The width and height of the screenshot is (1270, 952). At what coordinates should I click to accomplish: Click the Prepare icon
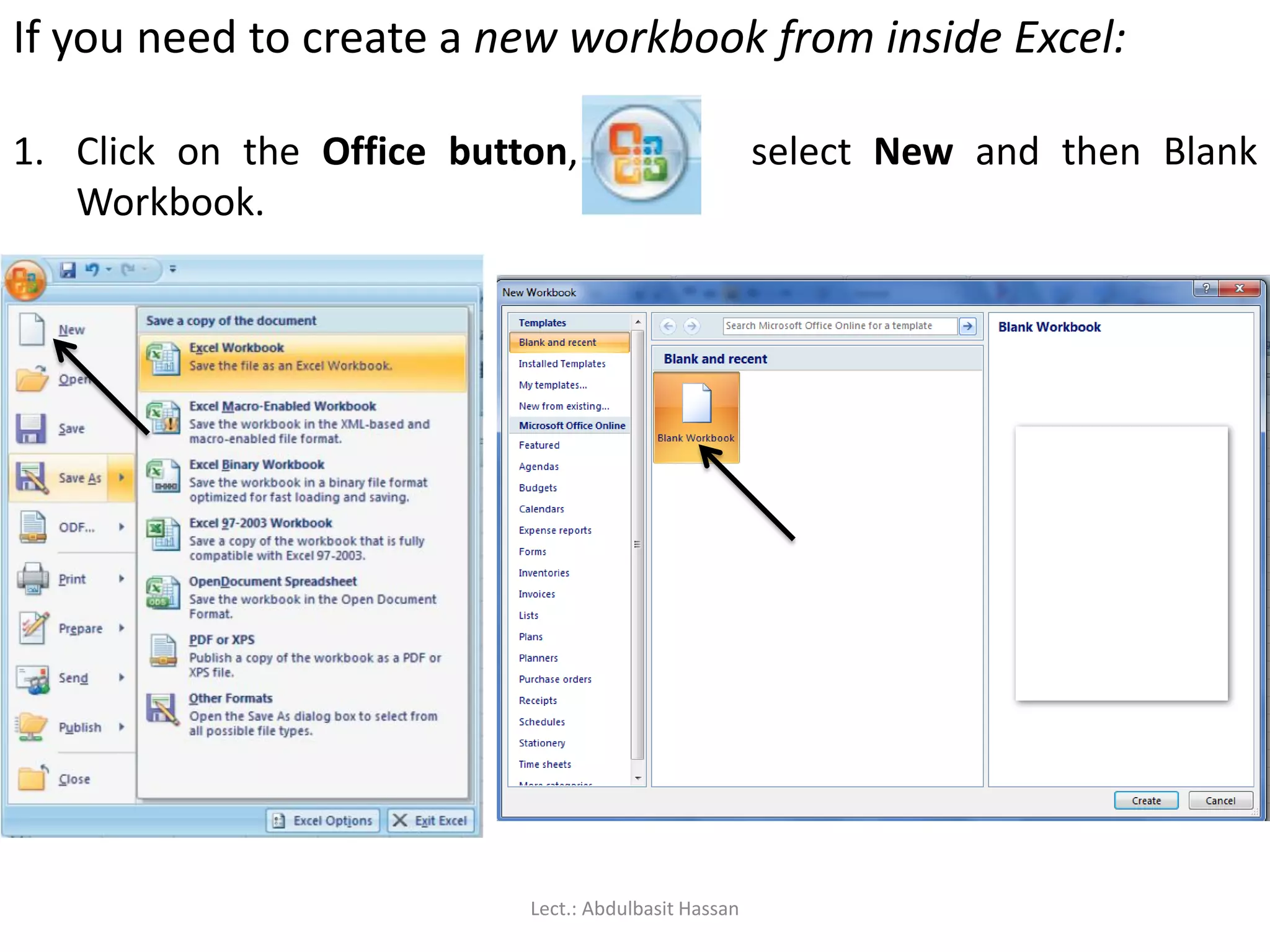pyautogui.click(x=33, y=628)
